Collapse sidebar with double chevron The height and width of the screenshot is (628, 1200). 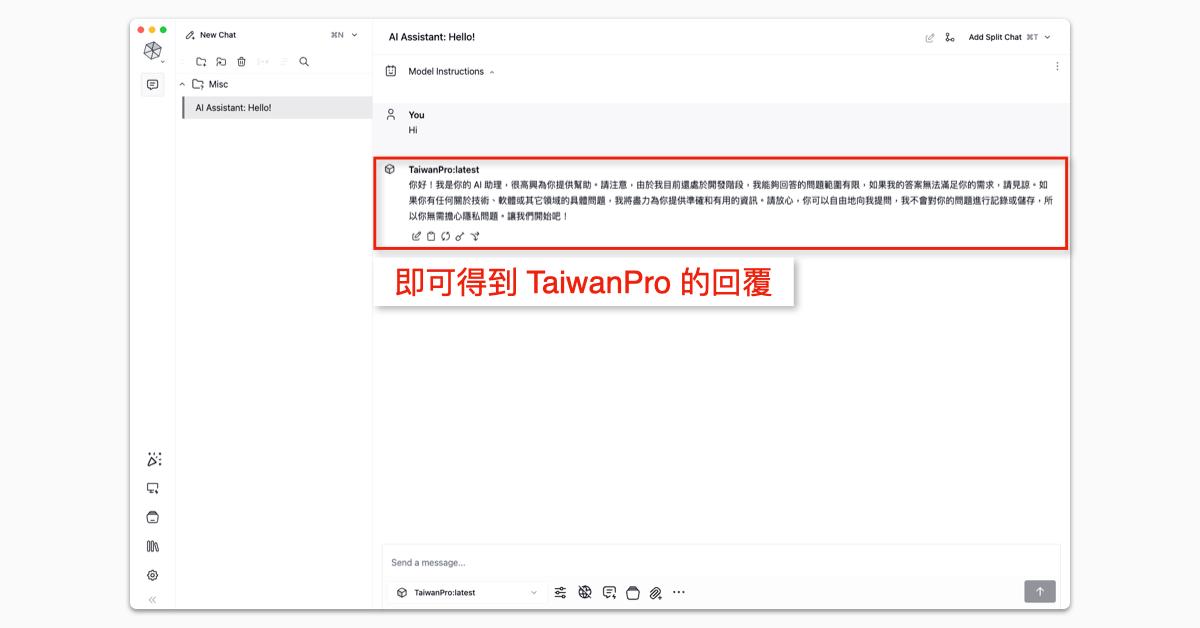(x=153, y=600)
